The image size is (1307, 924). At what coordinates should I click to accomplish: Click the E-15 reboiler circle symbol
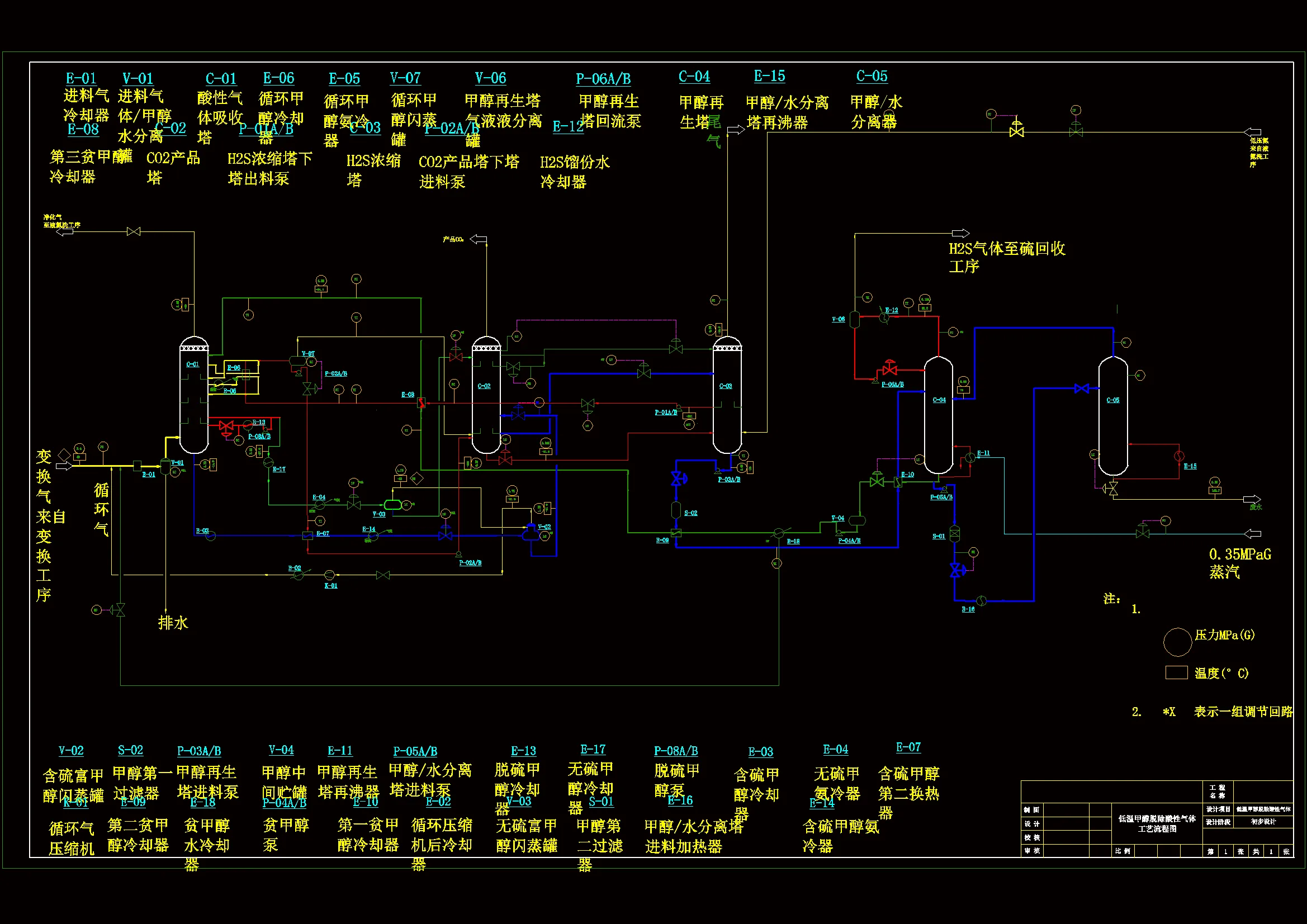(1179, 456)
